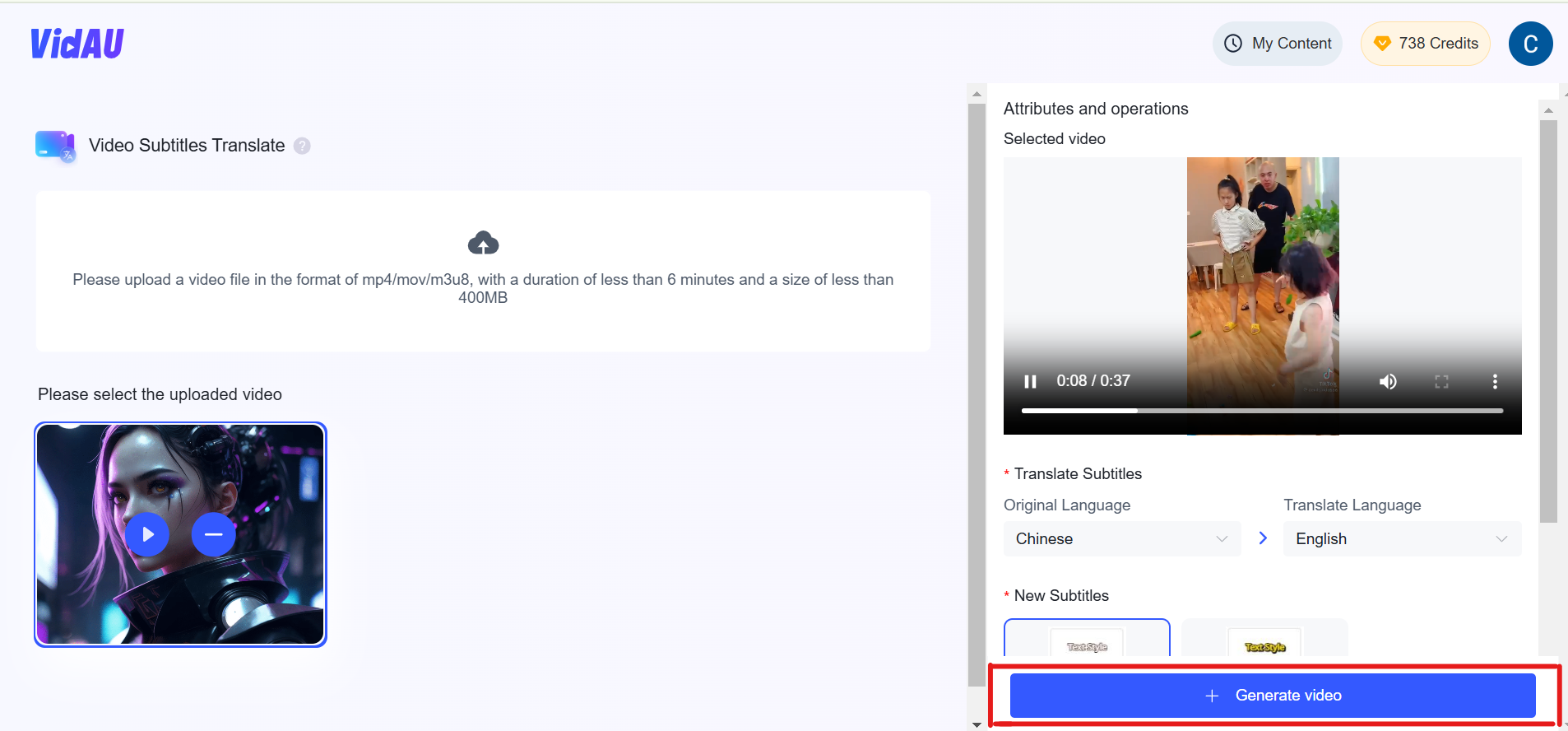Click the main page scrollbar up arrow

coord(977,93)
